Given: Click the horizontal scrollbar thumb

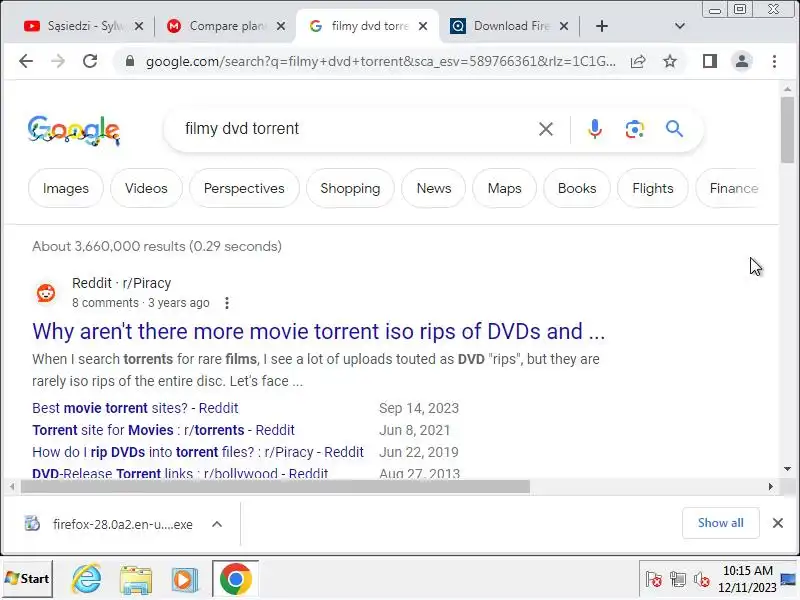Looking at the screenshot, I should (x=276, y=487).
